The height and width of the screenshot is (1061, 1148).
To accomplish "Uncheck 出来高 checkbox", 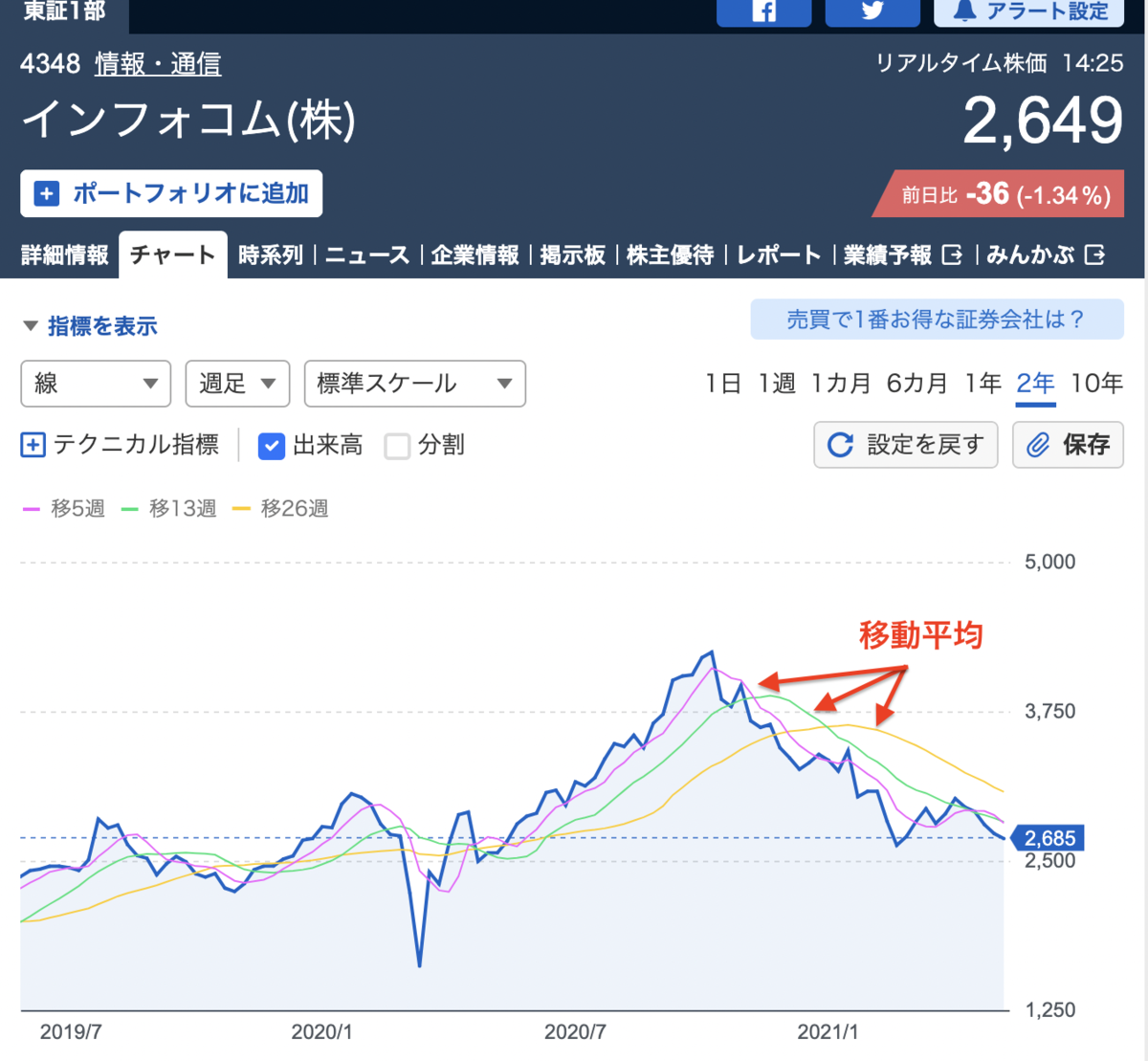I will [x=272, y=446].
